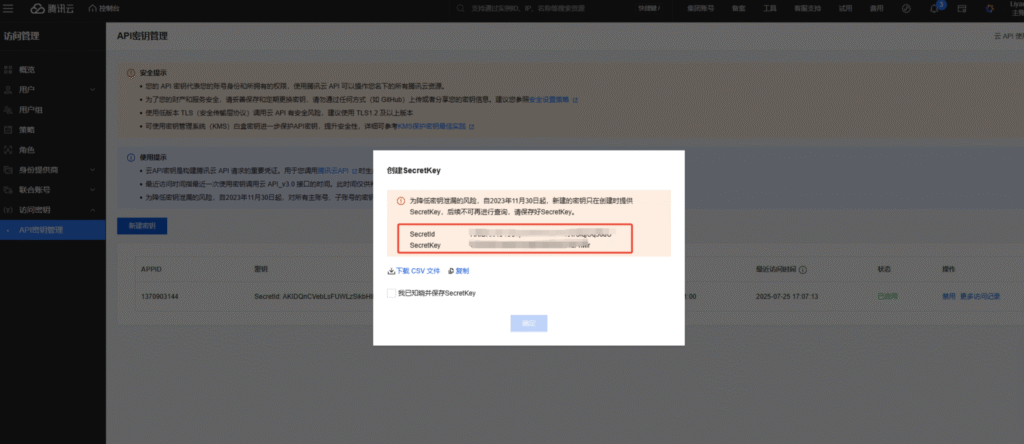Viewport: 1024px width, 444px height.
Task: Open 客服支持 in top navigation
Action: (x=807, y=8)
